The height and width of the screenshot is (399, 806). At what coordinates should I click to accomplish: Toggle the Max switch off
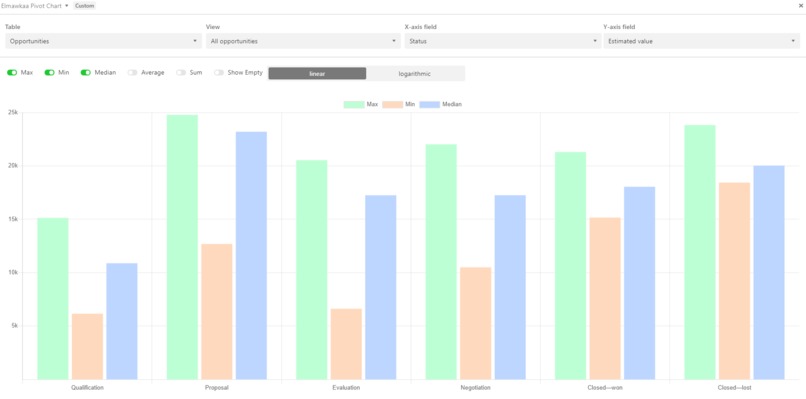click(12, 73)
